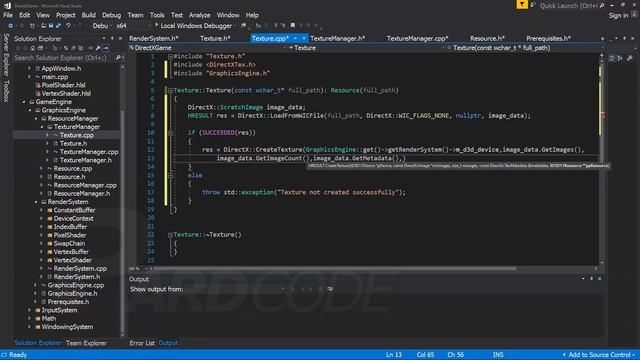The image size is (640, 360).
Task: Click the pin icon on Texture.cpp tab
Action: [x=295, y=38]
